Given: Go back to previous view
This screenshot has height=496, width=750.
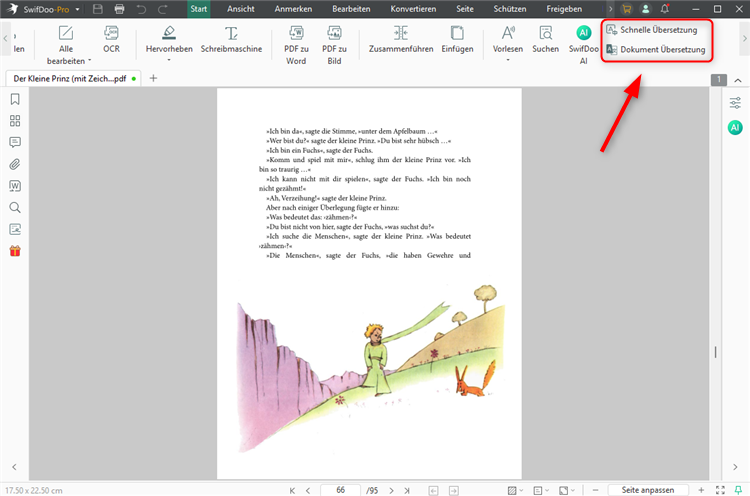Looking at the screenshot, I should click(x=433, y=490).
